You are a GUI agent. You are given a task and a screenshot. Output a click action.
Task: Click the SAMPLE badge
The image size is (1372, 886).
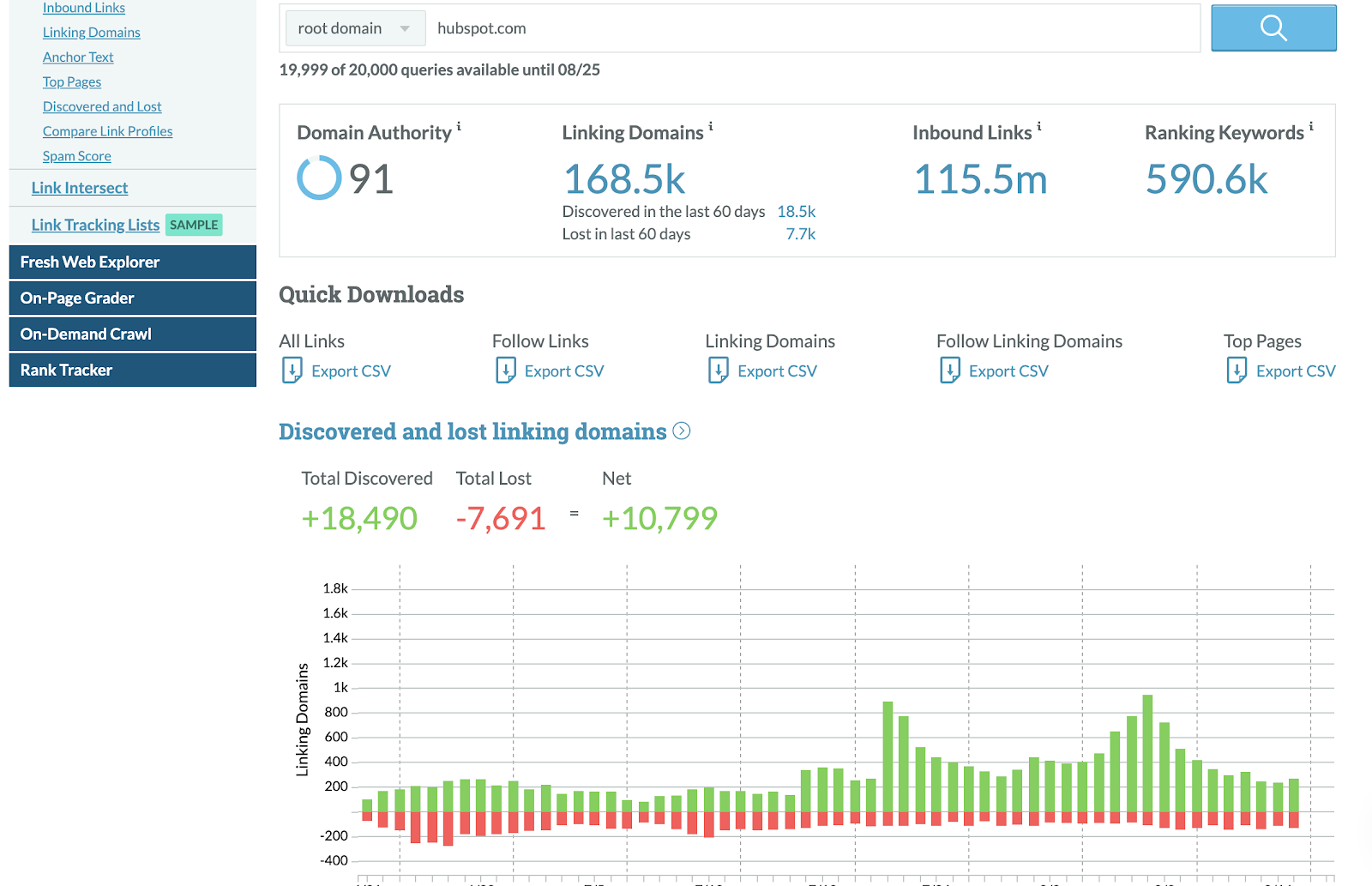194,225
